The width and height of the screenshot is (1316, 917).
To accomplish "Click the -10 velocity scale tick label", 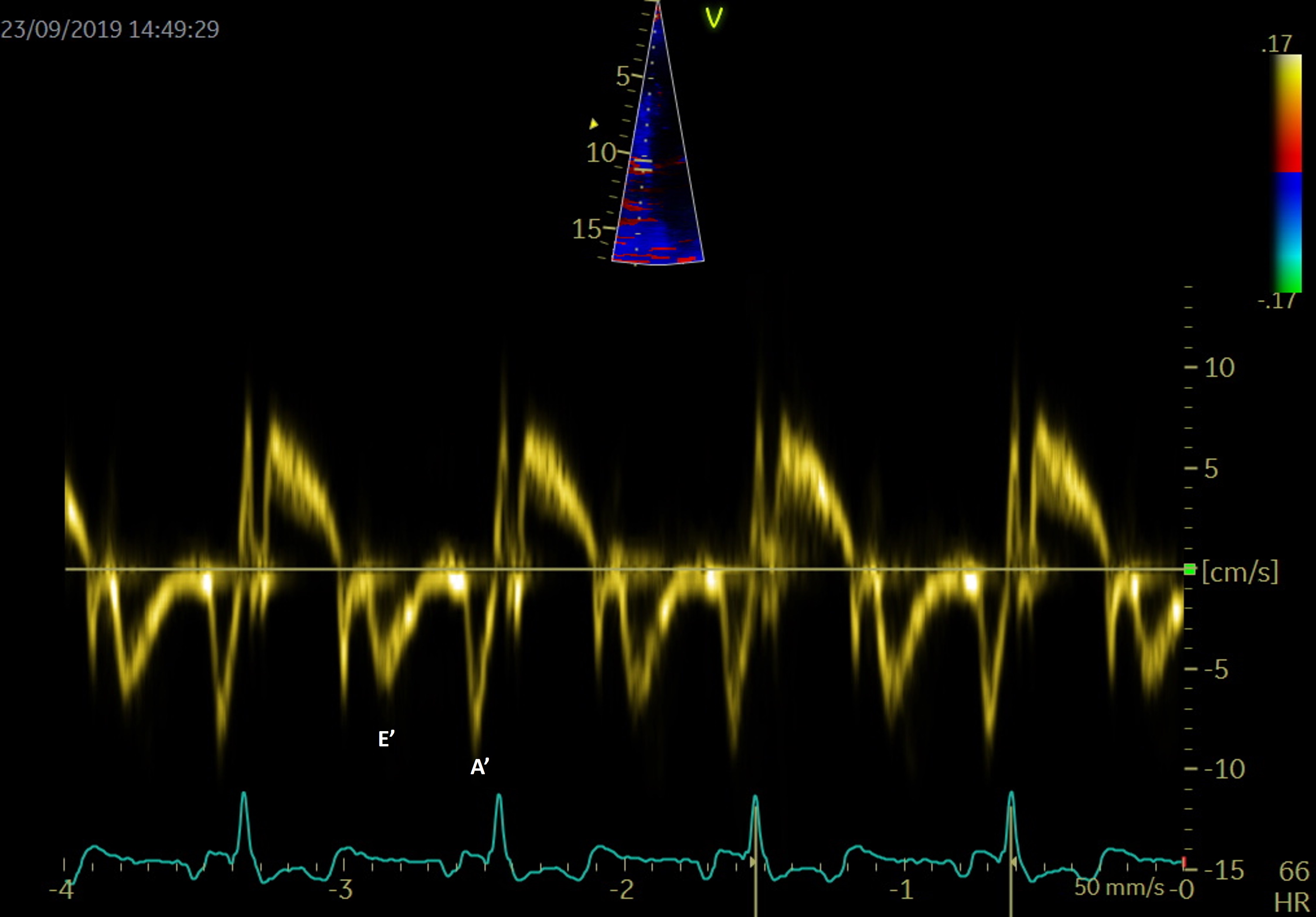I will (x=1224, y=769).
